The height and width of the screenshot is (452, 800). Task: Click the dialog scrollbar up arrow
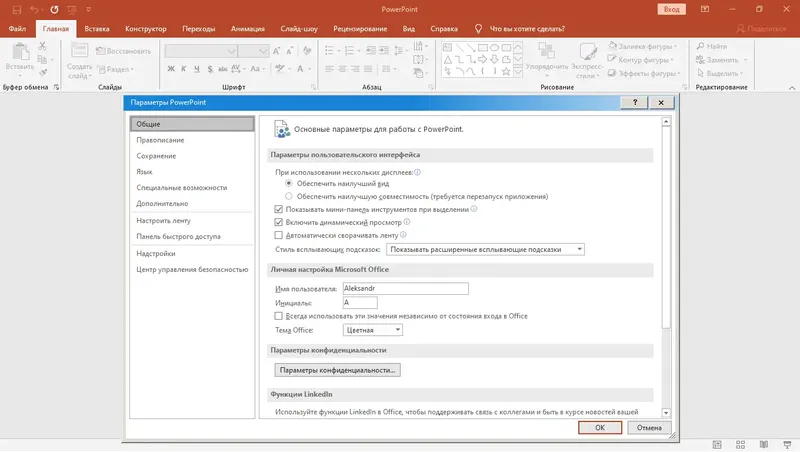tap(666, 122)
